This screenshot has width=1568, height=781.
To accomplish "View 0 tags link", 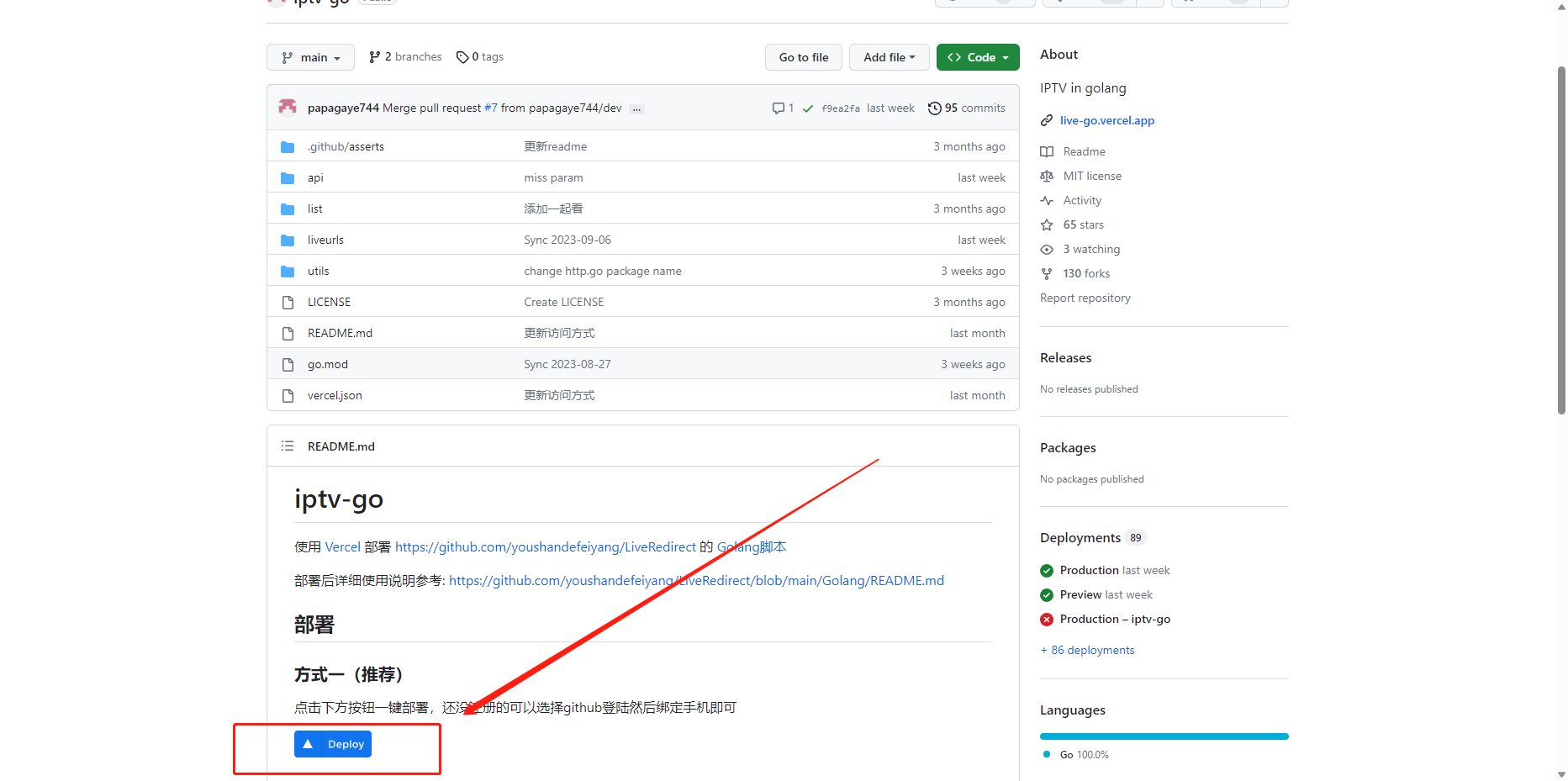I will point(480,57).
